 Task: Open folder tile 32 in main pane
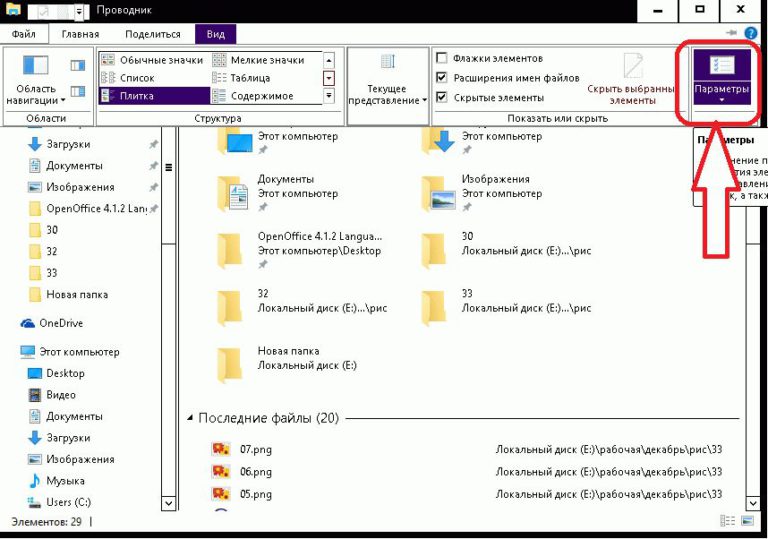[302, 308]
